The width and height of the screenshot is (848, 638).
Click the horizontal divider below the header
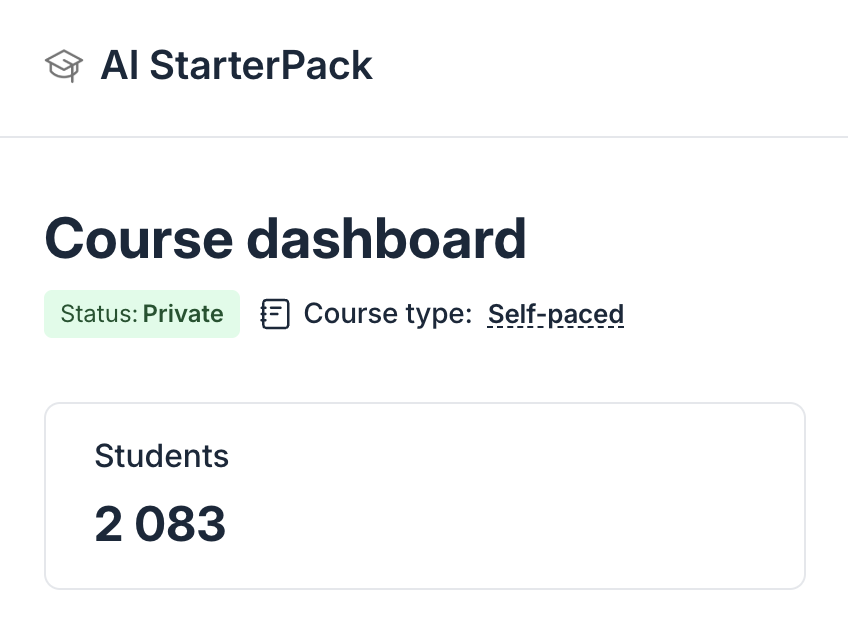tap(424, 136)
